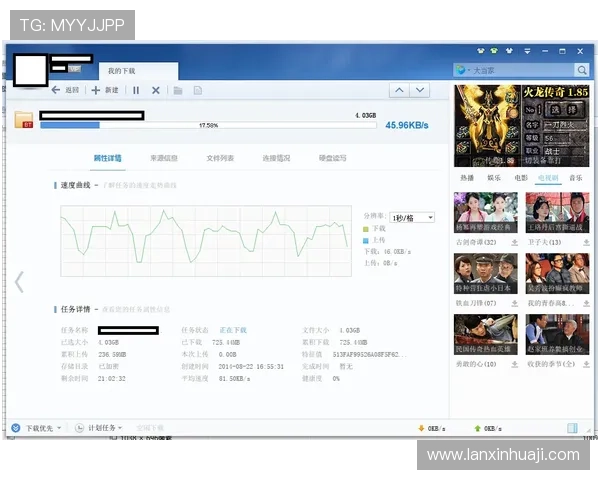Screen dimensions: 600x480
Task: Switch to the 文件列表 tab
Action: click(x=220, y=158)
